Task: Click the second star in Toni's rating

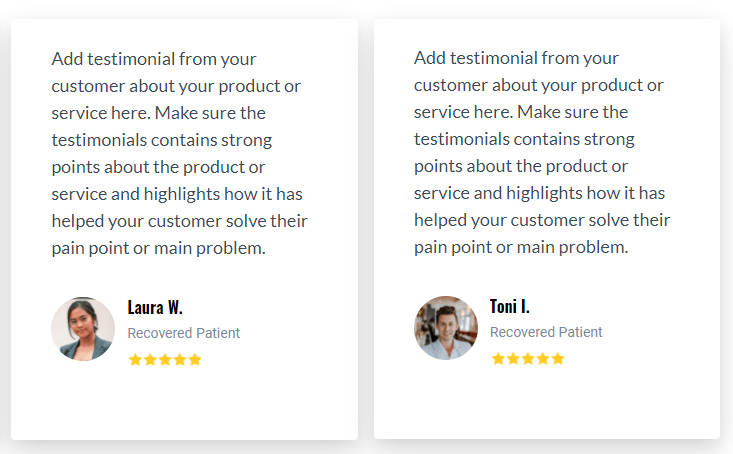Action: [513, 359]
